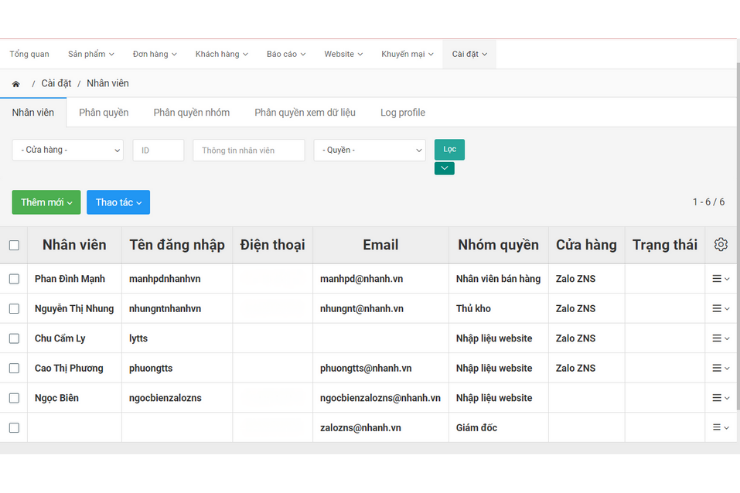Image resolution: width=740 pixels, height=493 pixels.
Task: Open row actions menu for Chu Cẩm Ly
Action: (x=720, y=339)
